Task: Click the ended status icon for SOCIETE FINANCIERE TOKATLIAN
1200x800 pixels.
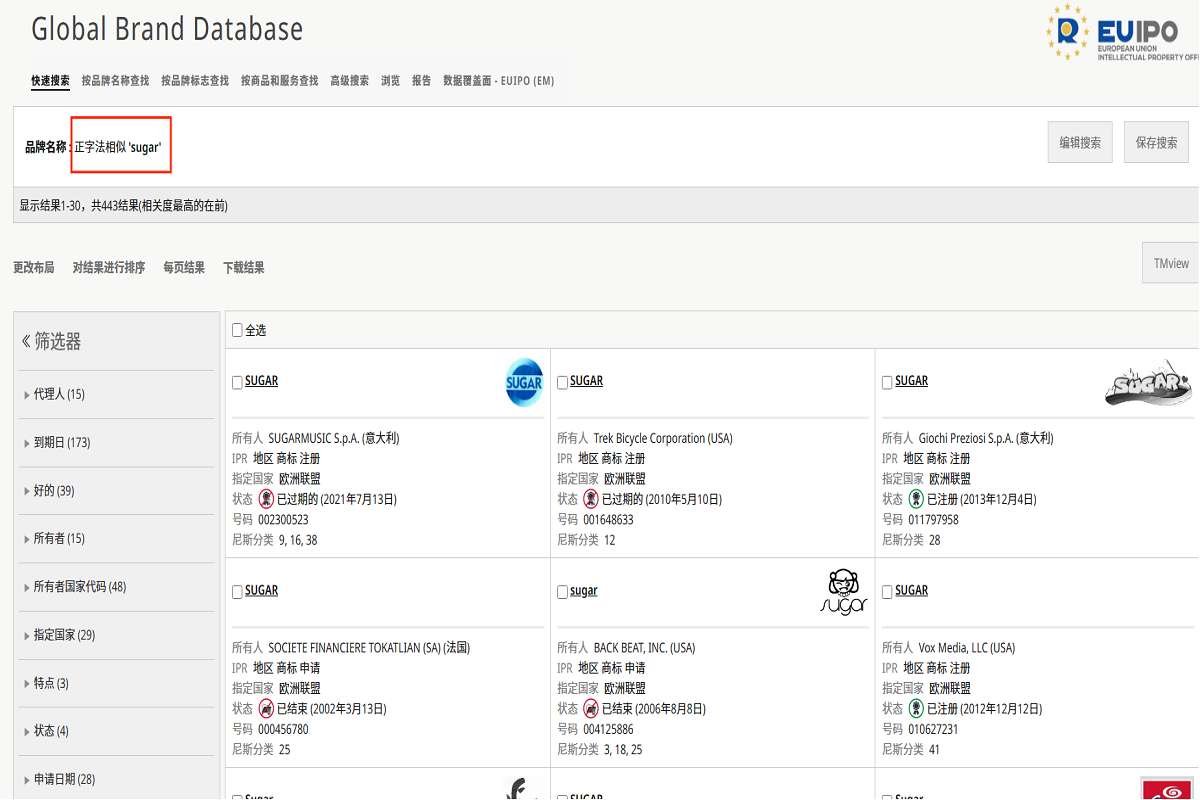Action: 267,708
